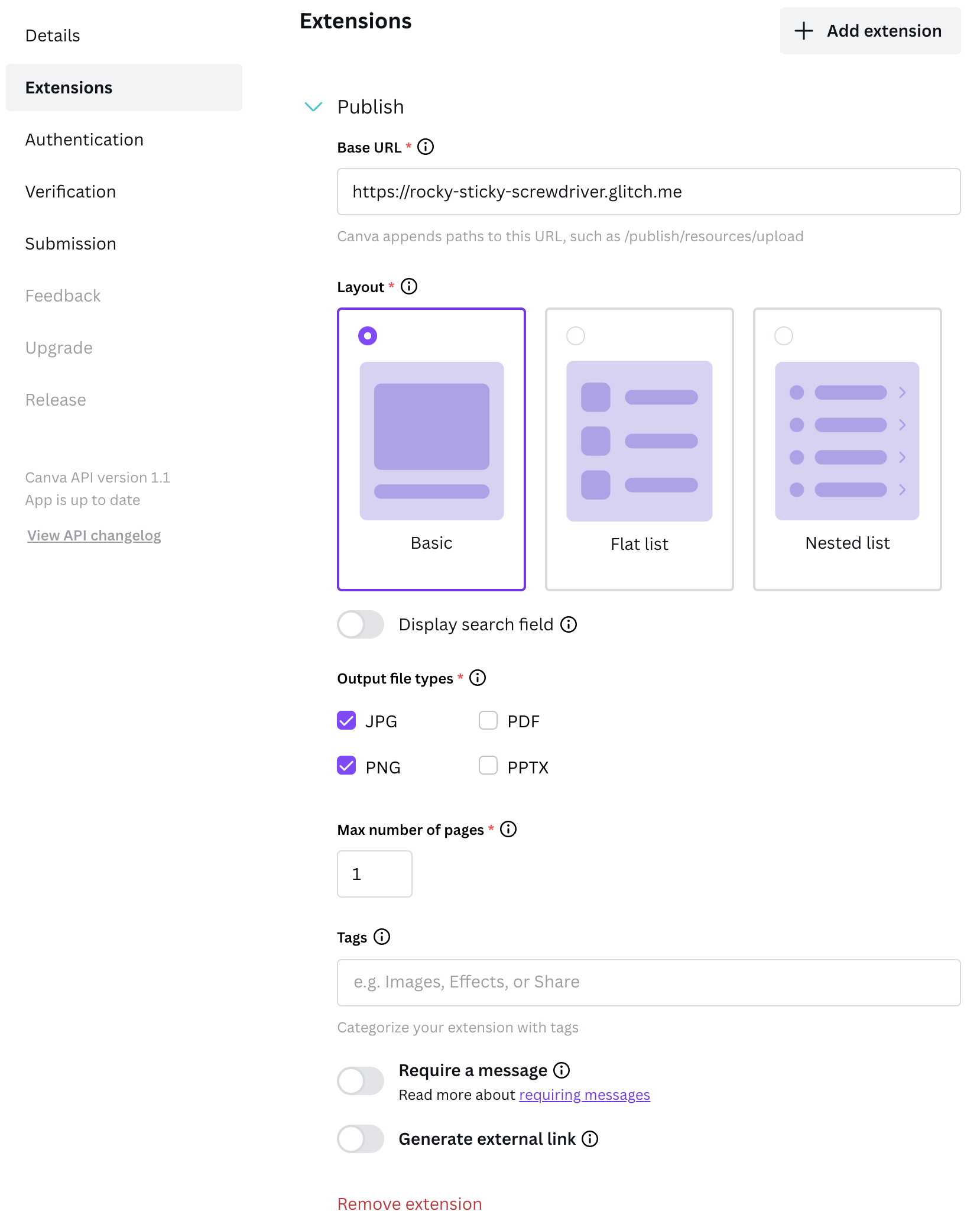Enable the Display search field toggle
The image size is (980, 1224).
(x=361, y=625)
